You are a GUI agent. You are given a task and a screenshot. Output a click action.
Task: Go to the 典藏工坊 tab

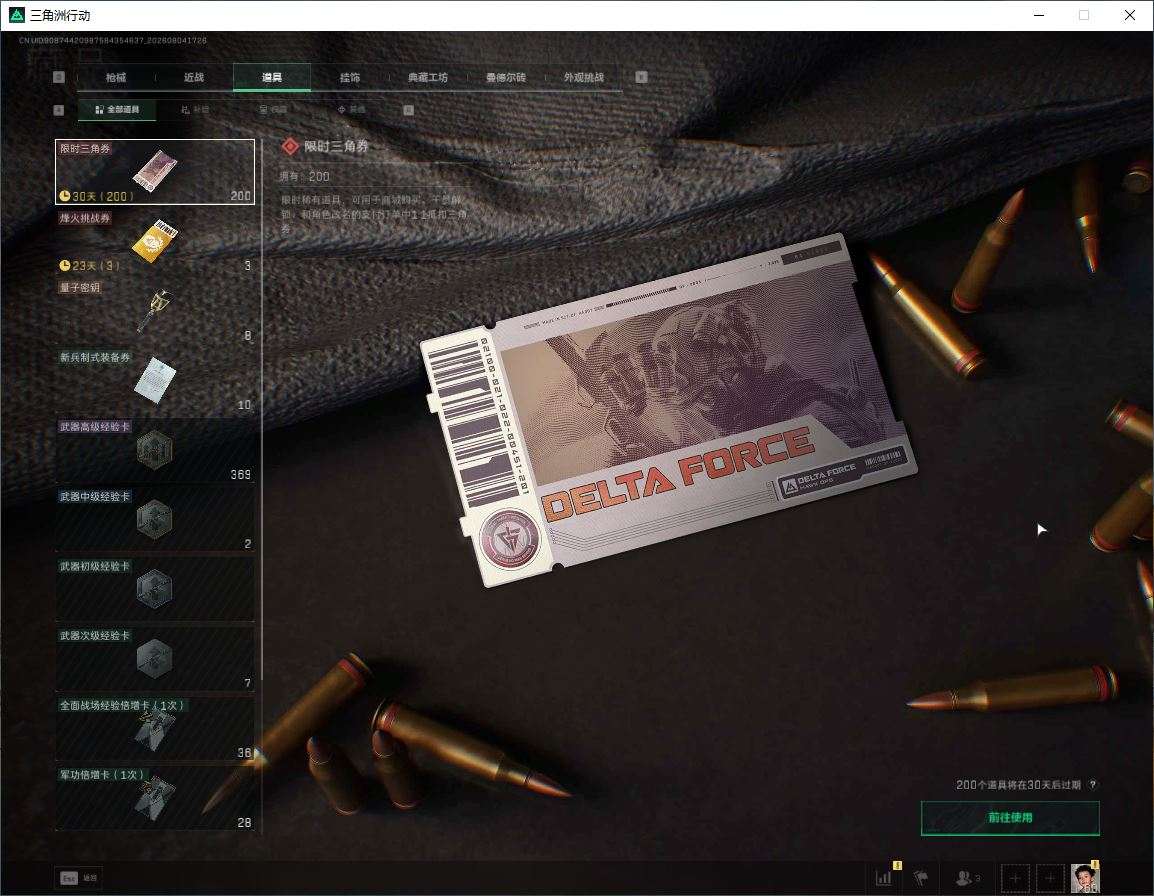(x=428, y=77)
